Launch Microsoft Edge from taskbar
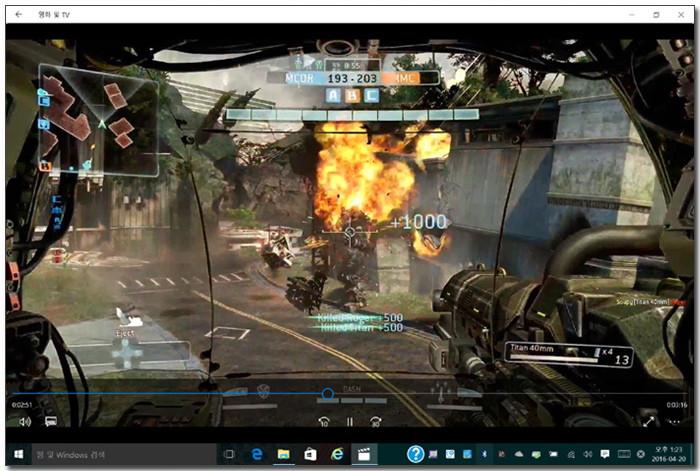700x471 pixels. [x=257, y=454]
